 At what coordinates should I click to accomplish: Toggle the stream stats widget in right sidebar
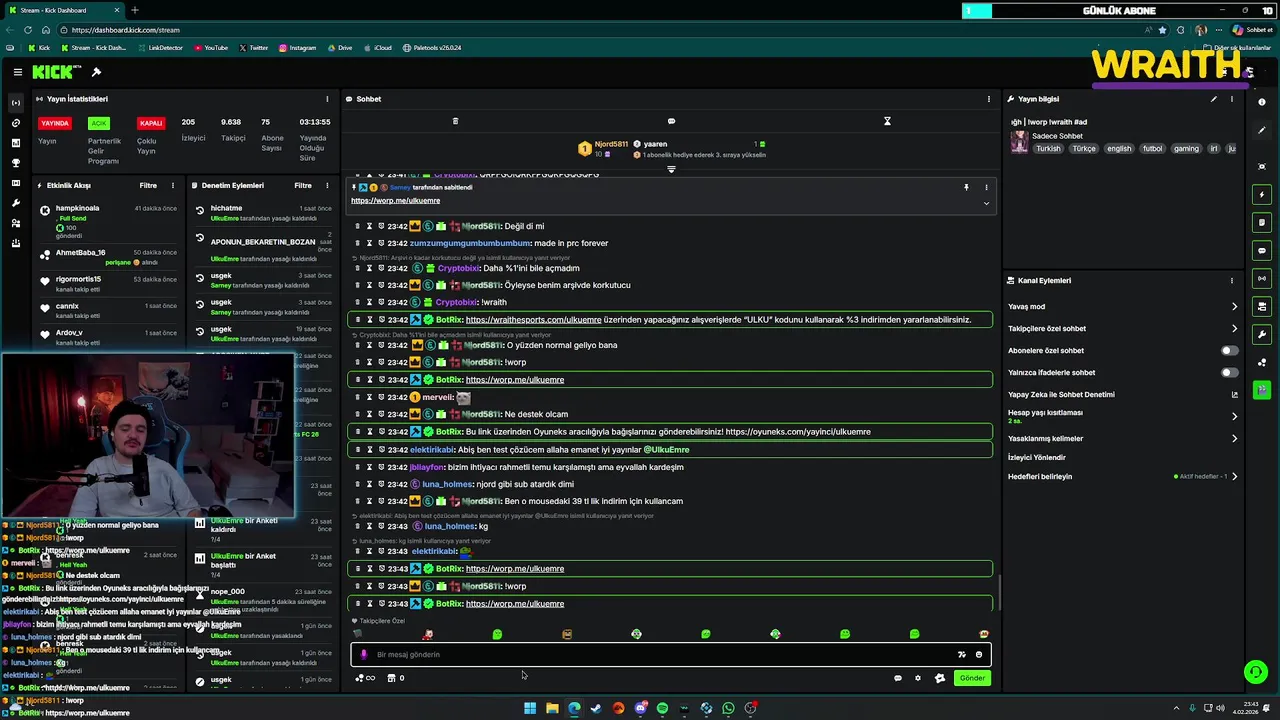point(1262,278)
